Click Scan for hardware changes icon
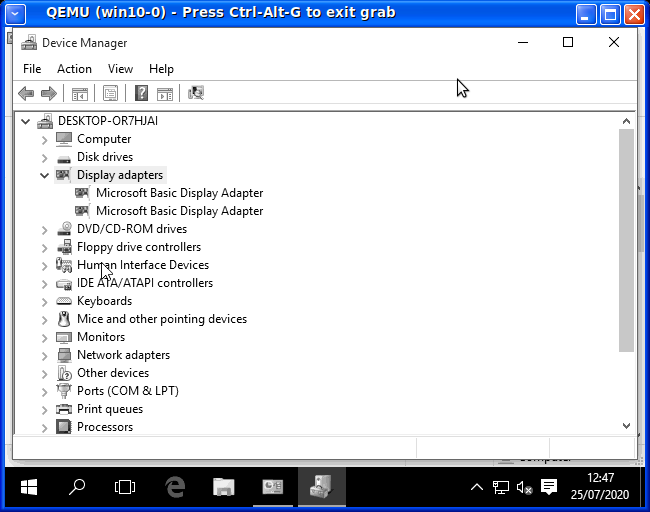Screen dimensions: 650x512 pyautogui.click(x=196, y=93)
